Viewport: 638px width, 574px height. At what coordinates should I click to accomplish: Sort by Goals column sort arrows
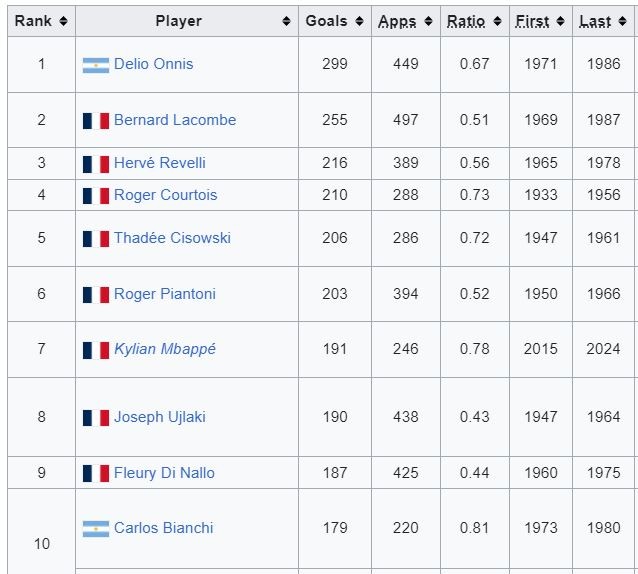coord(359,21)
